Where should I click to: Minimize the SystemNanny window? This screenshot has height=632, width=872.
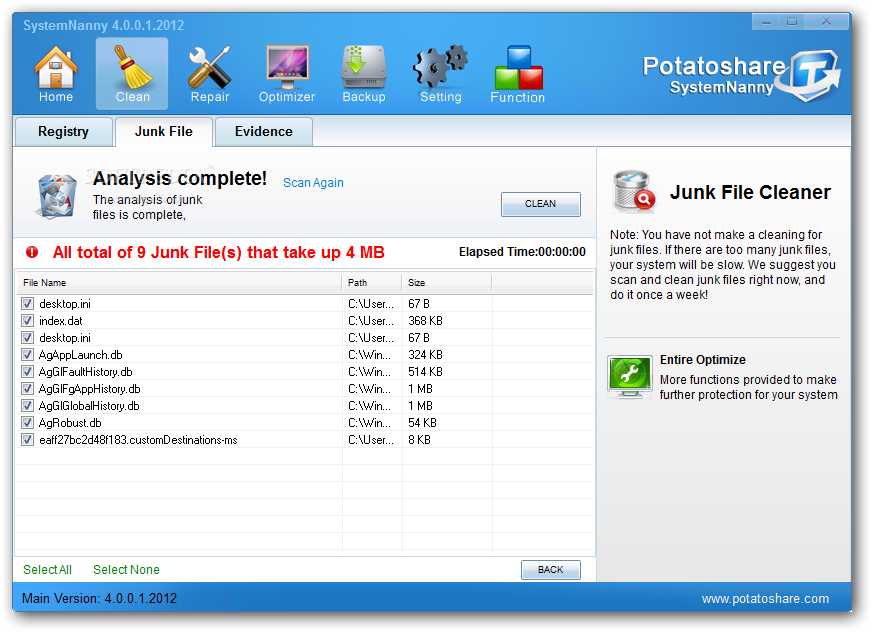pyautogui.click(x=766, y=22)
